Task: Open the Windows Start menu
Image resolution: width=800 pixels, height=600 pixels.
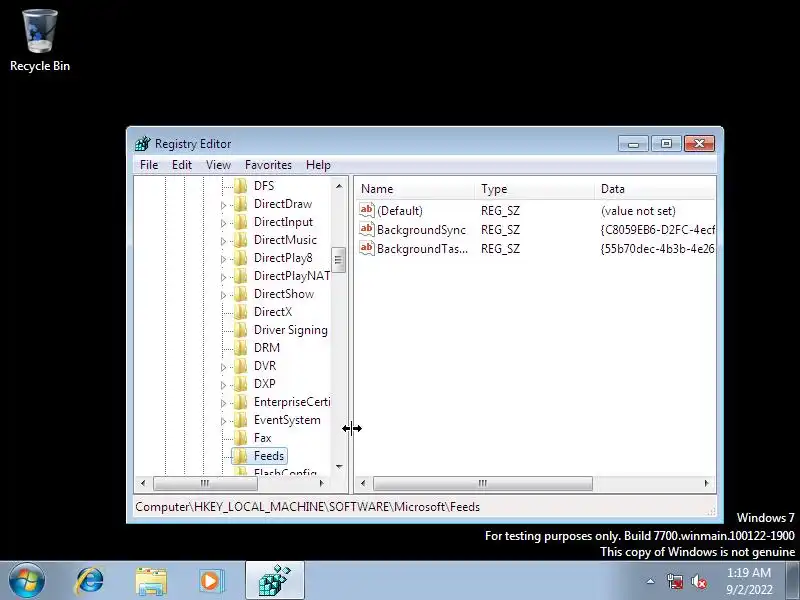Action: [27, 581]
